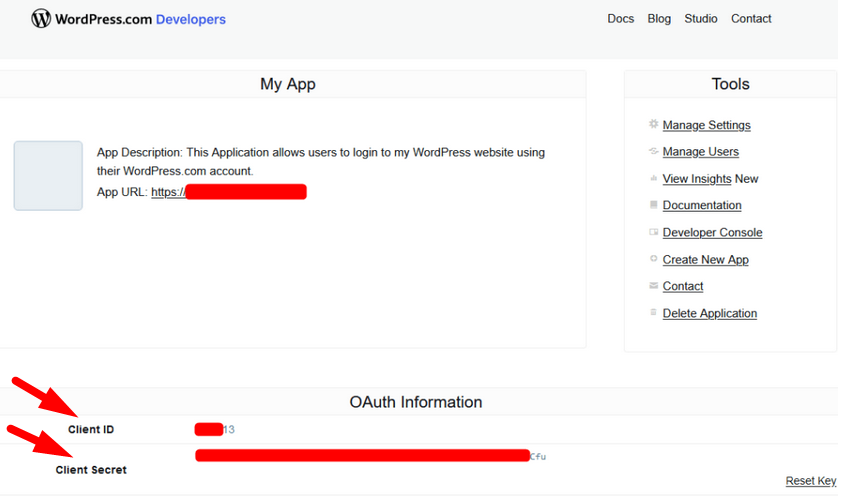Click the OAuth Information heading
The image size is (843, 500).
(416, 402)
